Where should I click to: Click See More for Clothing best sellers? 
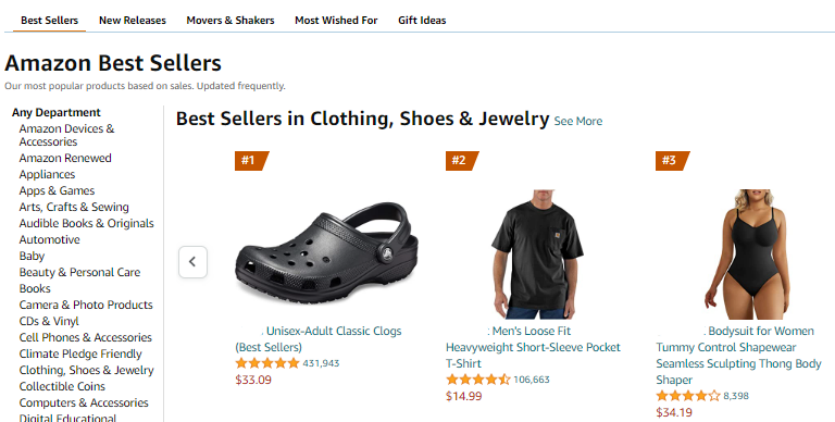pos(578,121)
